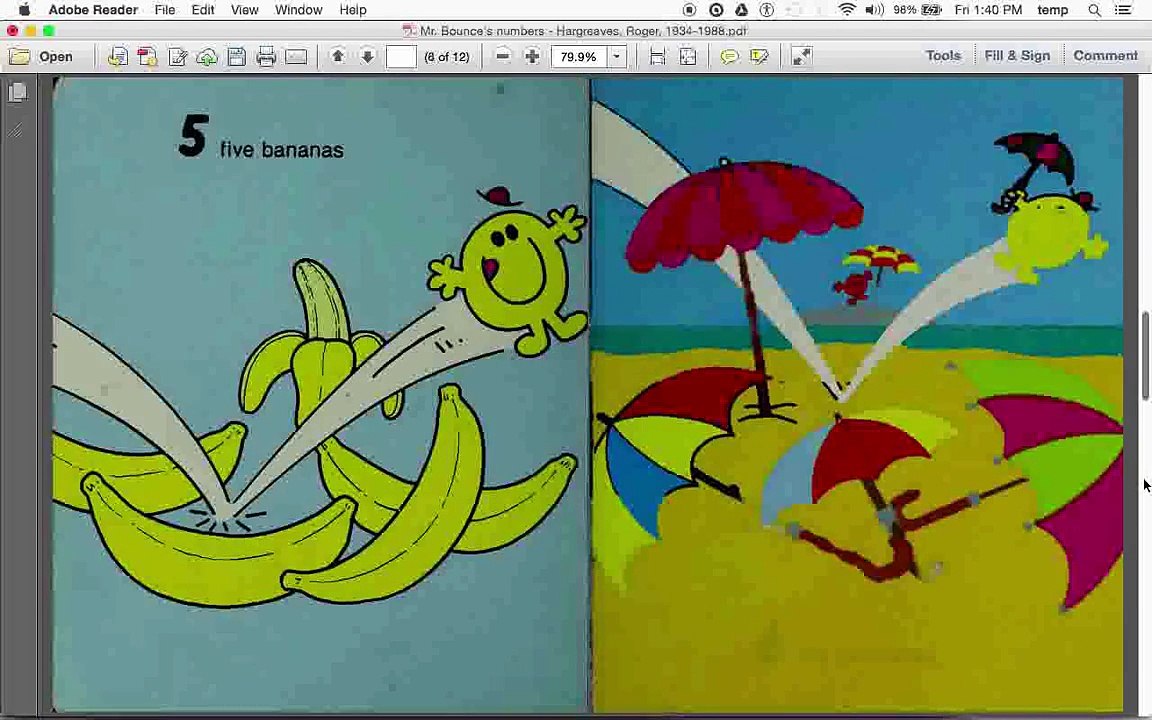Image resolution: width=1152 pixels, height=720 pixels.
Task: Add a sticky note comment
Action: 729,57
